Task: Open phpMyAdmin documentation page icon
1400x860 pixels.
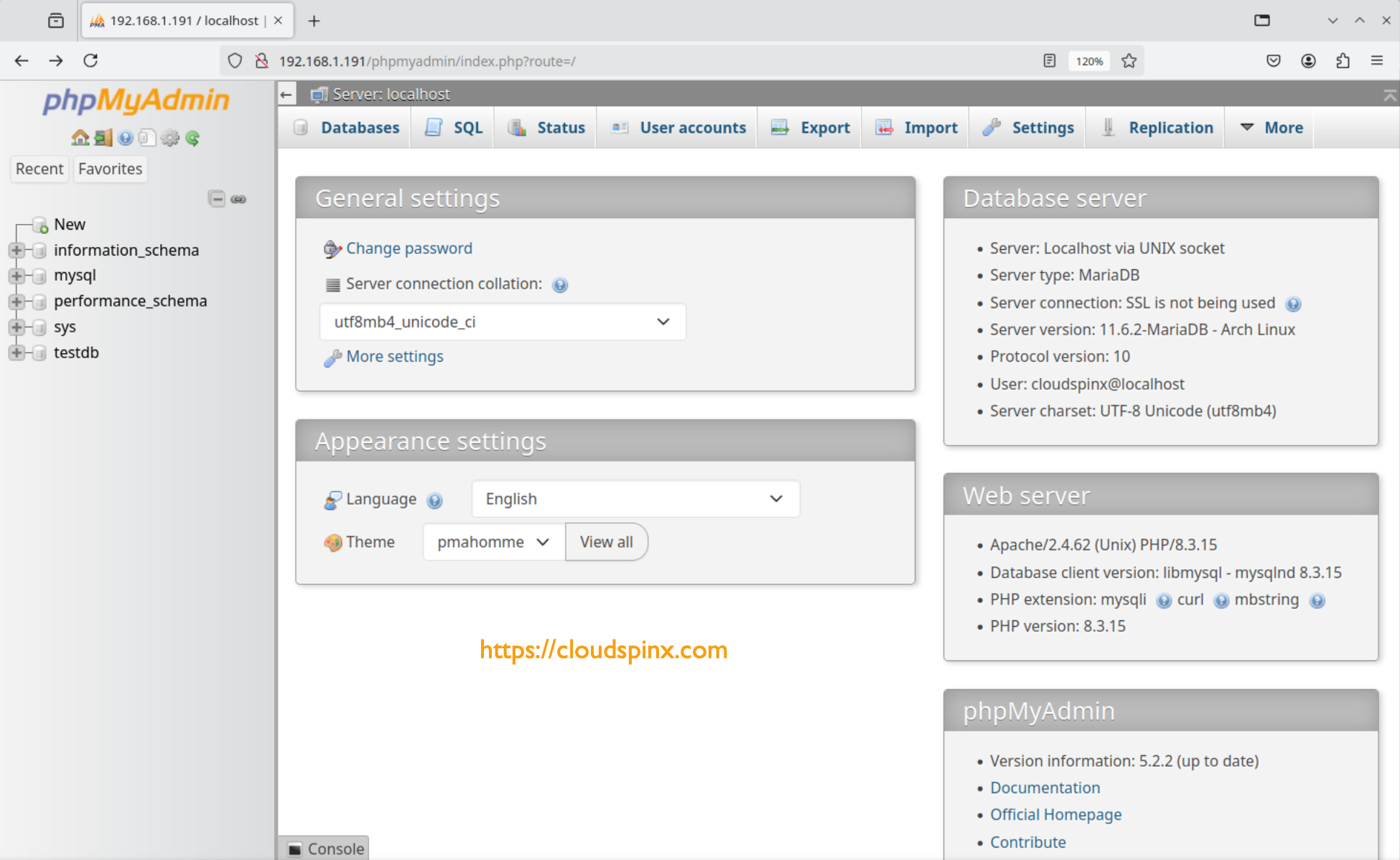Action: pyautogui.click(x=147, y=137)
